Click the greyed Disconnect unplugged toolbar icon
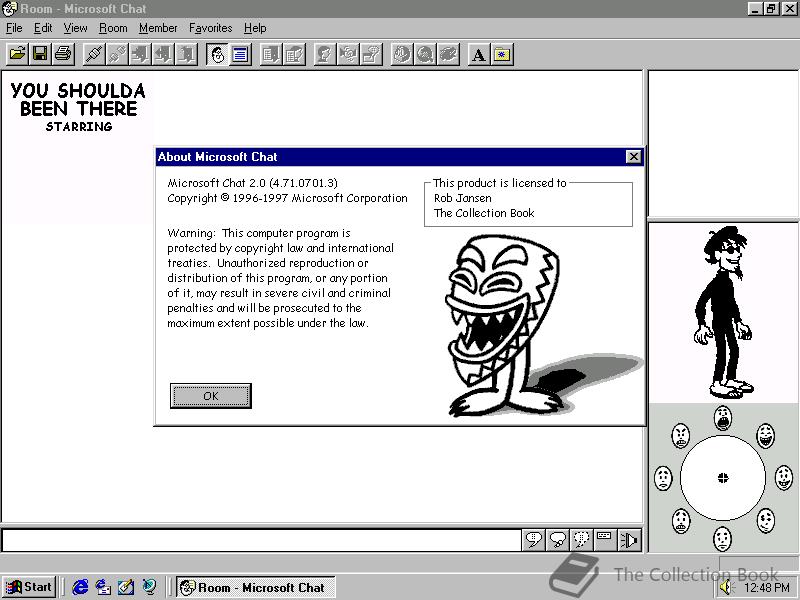This screenshot has height=600, width=800. [x=117, y=54]
